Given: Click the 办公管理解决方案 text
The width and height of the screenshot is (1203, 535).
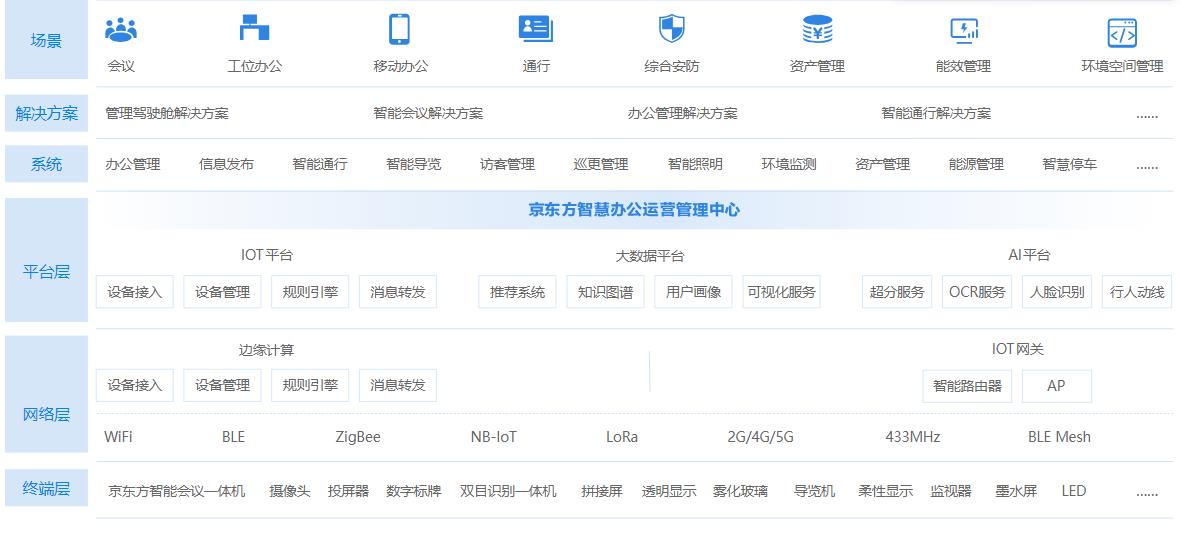Looking at the screenshot, I should click(683, 114).
